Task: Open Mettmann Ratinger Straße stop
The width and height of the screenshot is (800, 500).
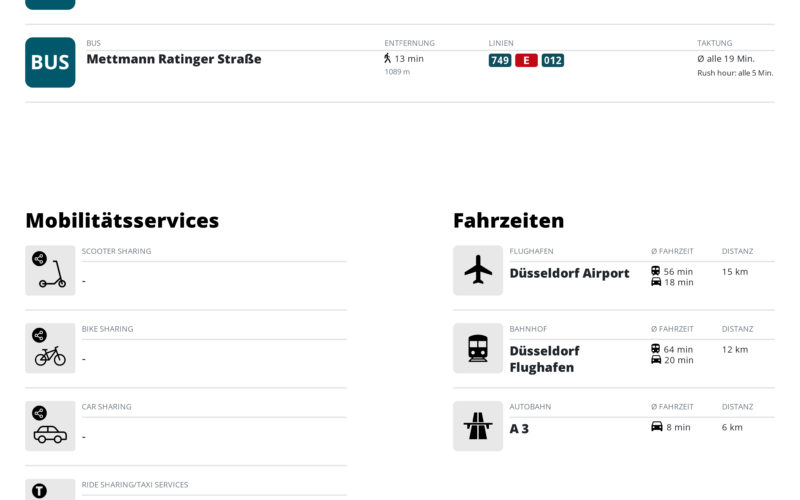Action: click(x=174, y=59)
